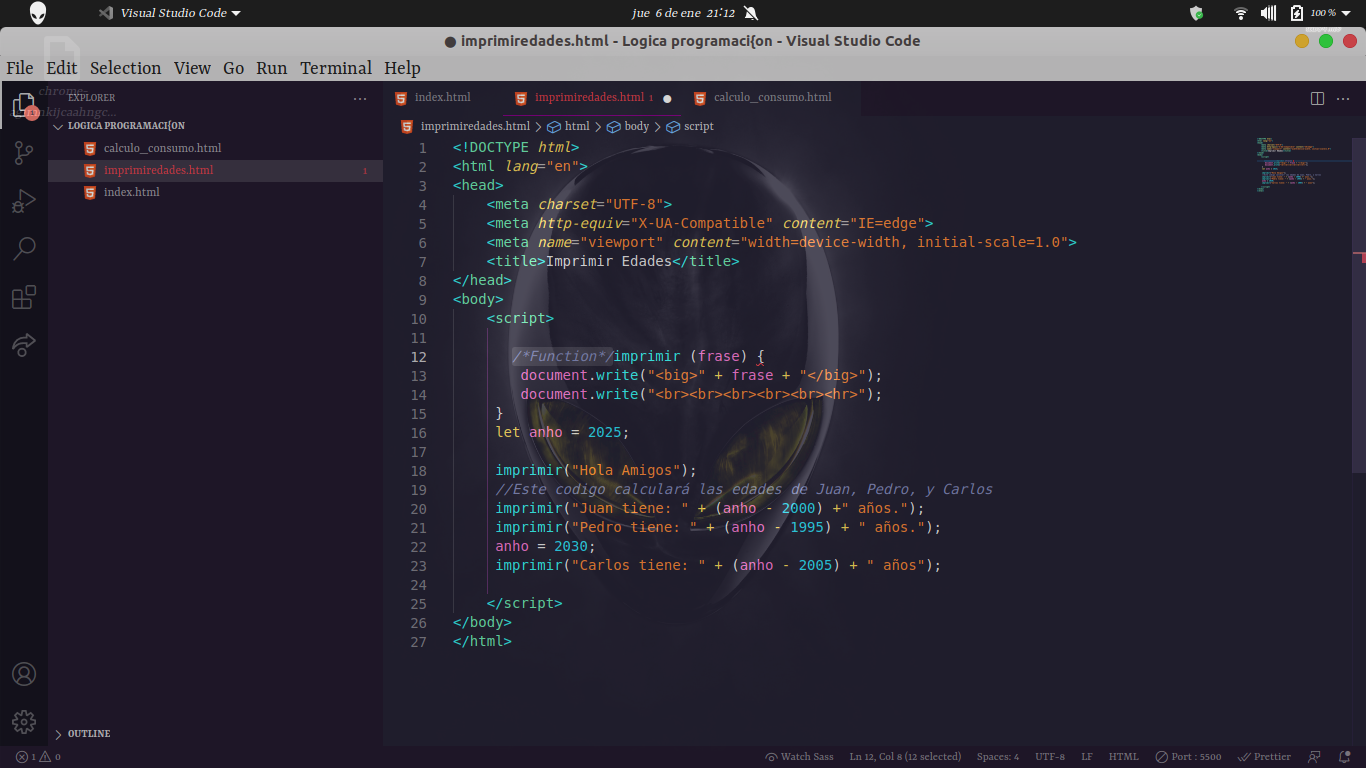Open index.html in the explorer

pyautogui.click(x=131, y=192)
